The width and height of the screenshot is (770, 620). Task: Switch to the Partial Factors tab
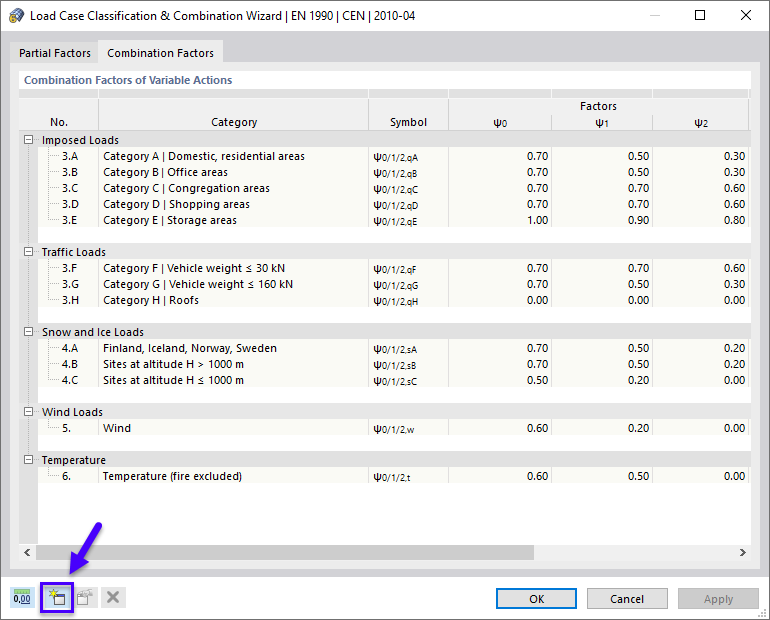tap(55, 53)
